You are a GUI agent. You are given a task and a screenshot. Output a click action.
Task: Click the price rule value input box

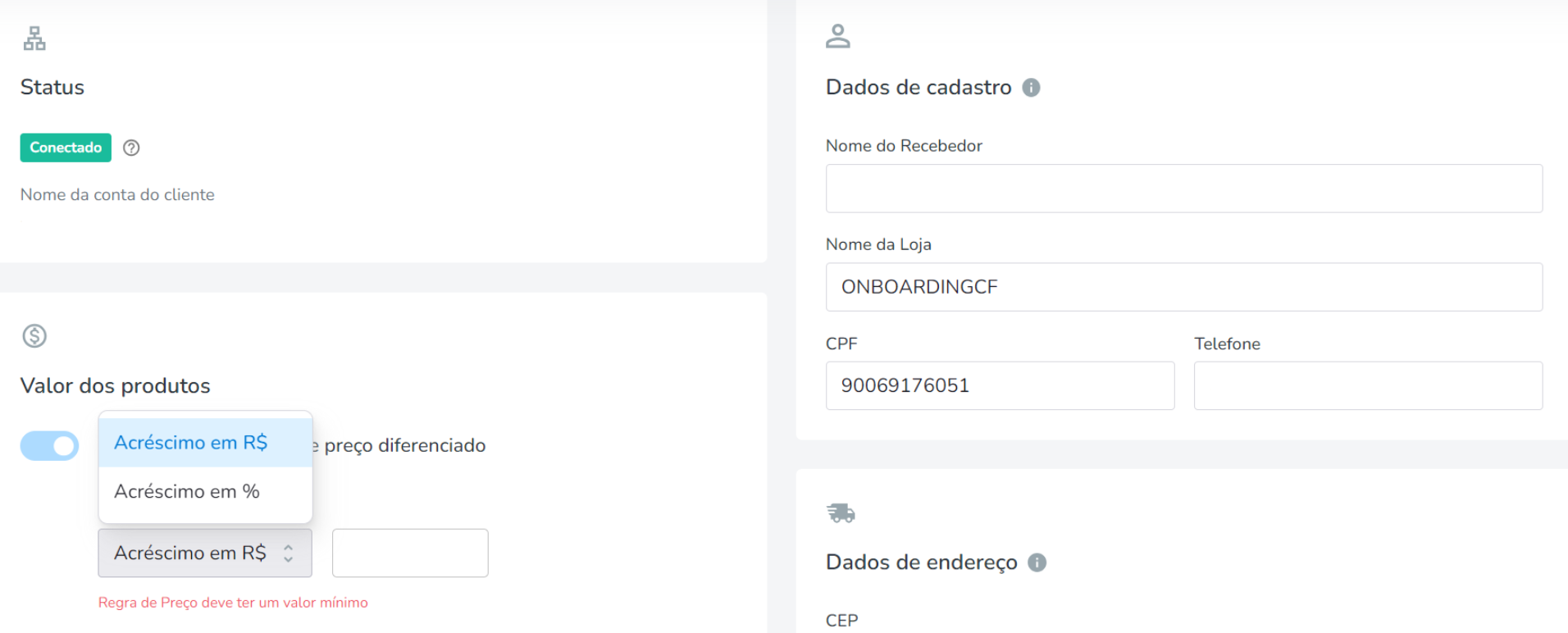[x=410, y=553]
